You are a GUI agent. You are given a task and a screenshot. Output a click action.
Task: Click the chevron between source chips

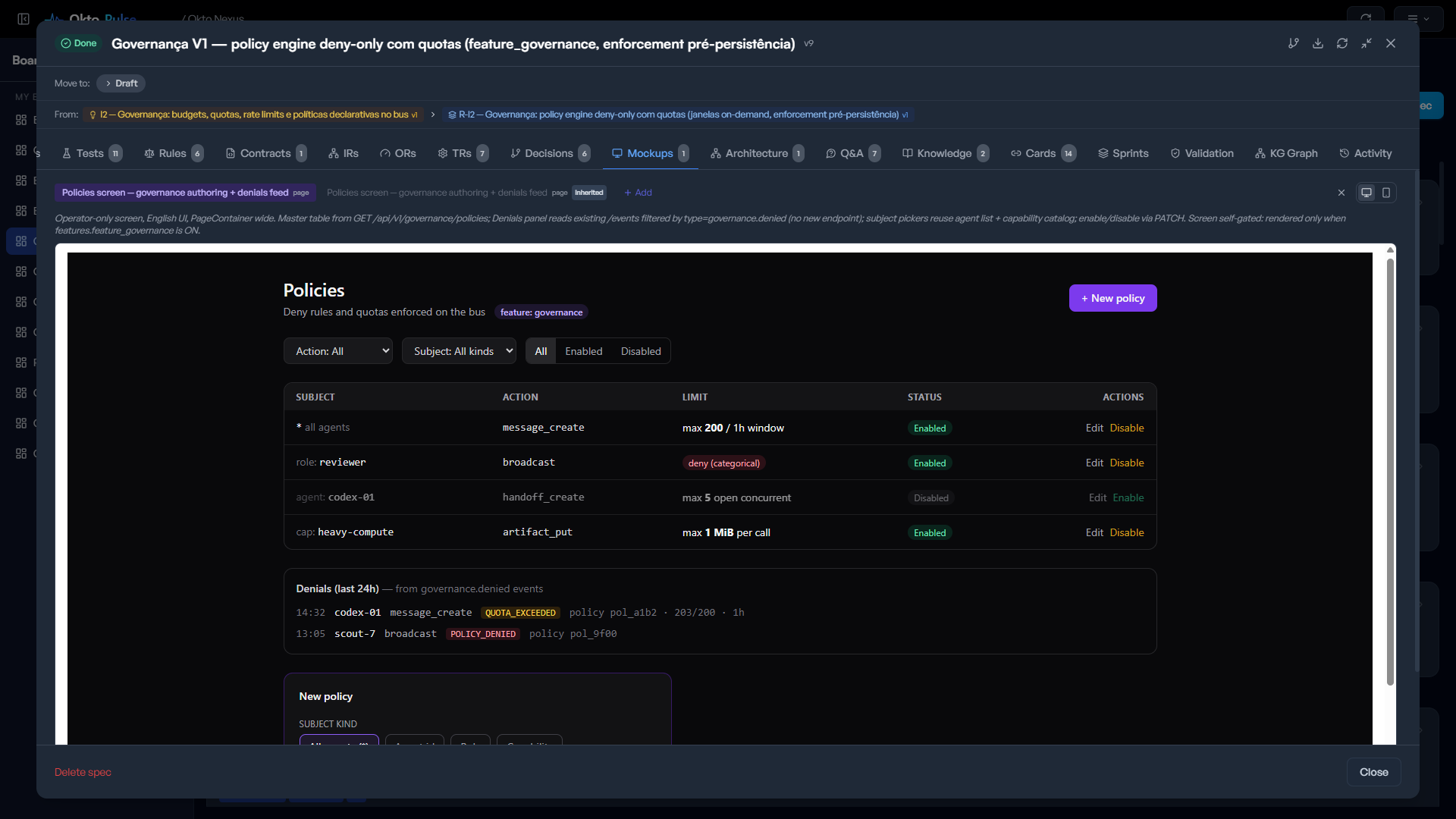point(432,115)
